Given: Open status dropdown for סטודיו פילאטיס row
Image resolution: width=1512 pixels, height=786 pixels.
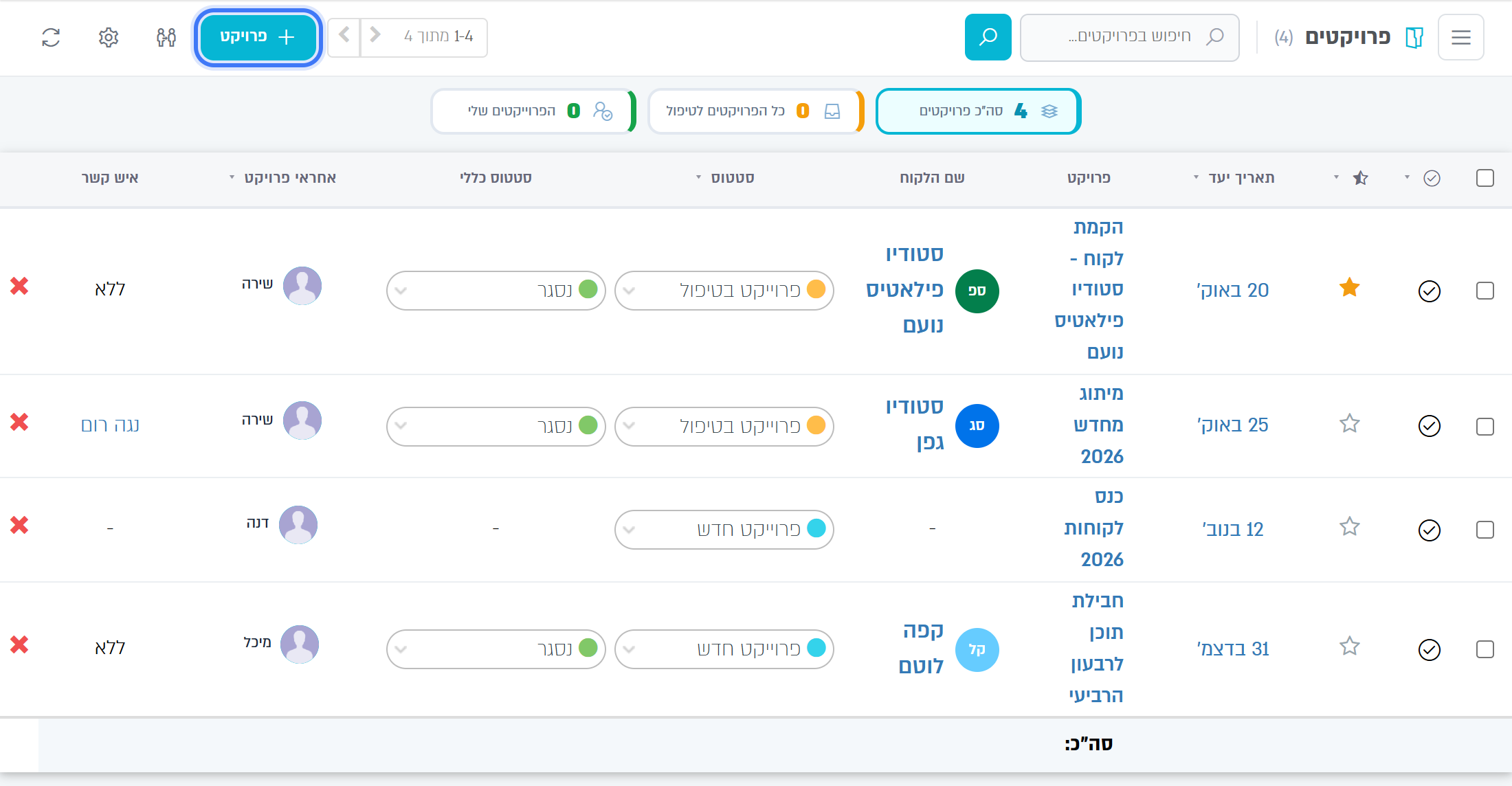Looking at the screenshot, I should coord(724,291).
